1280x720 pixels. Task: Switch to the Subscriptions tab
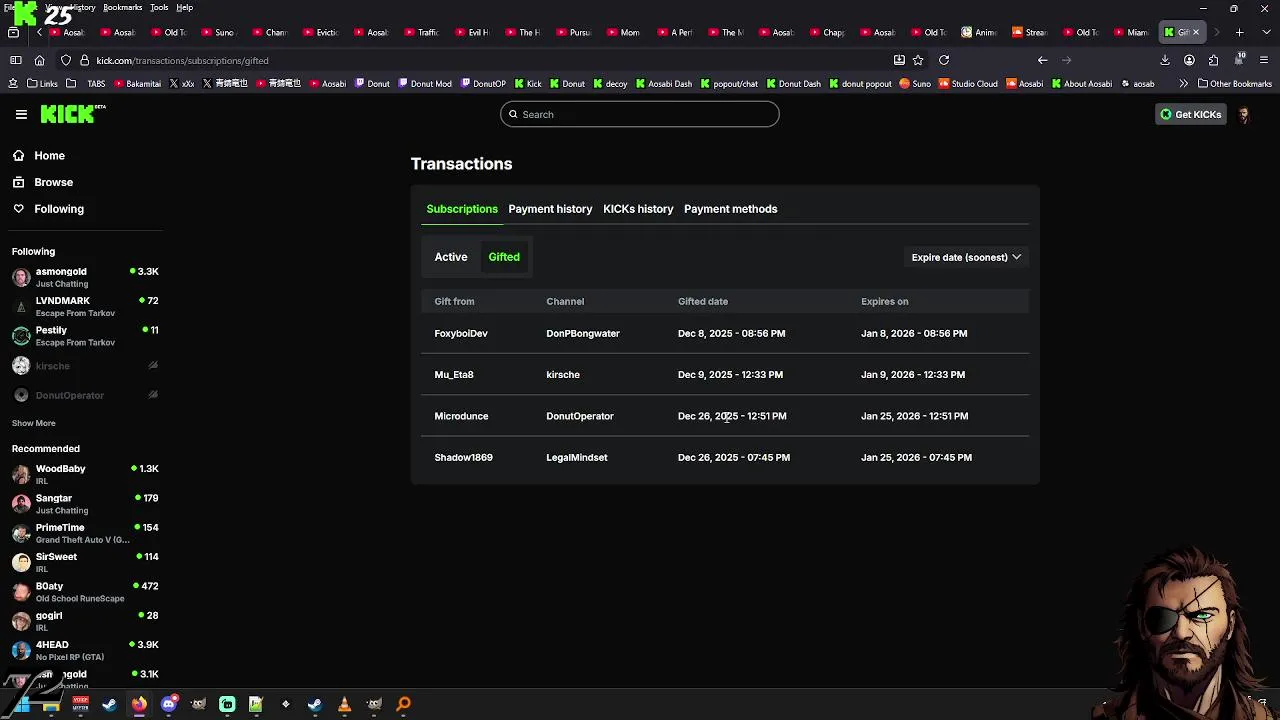pos(462,209)
